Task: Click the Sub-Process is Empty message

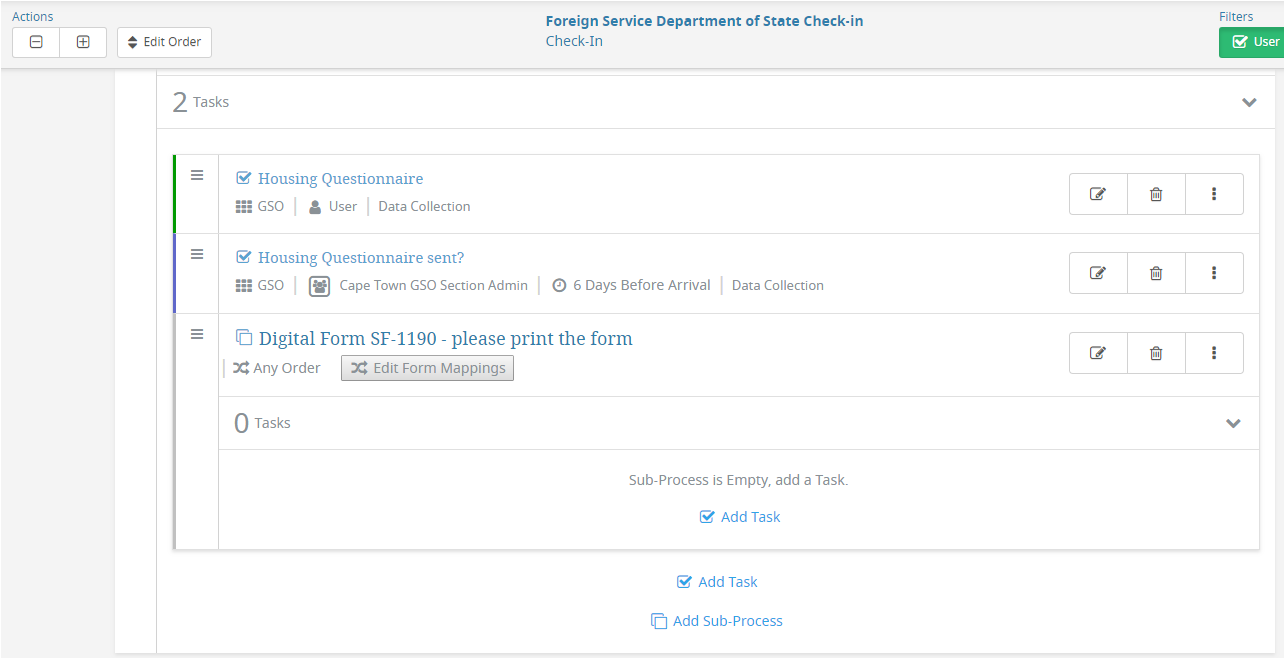Action: click(738, 480)
